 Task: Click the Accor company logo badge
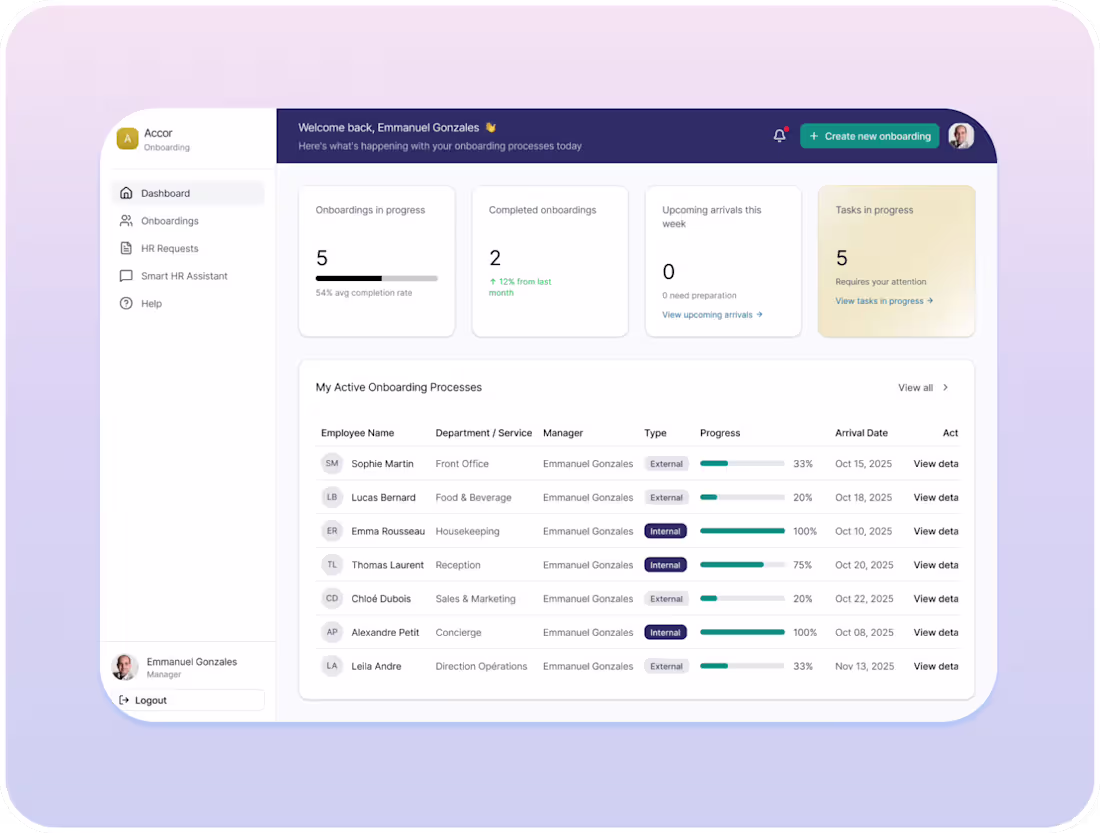(x=127, y=138)
